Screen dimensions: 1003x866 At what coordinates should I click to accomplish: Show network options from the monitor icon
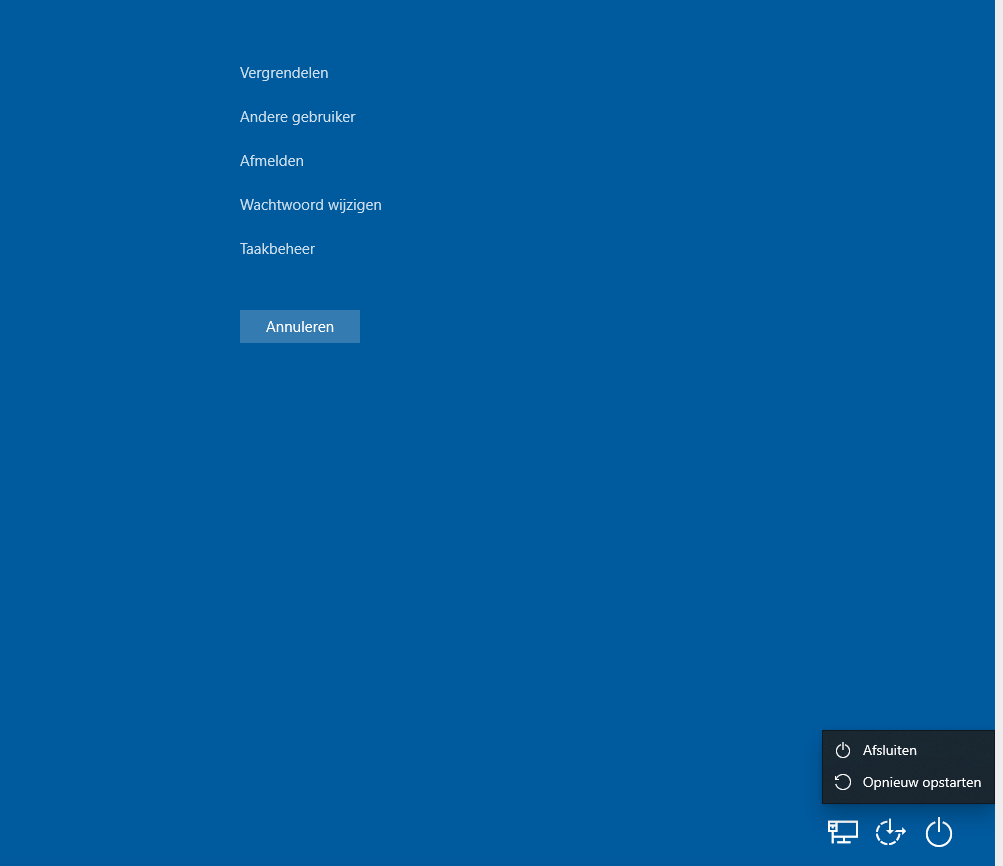click(842, 832)
